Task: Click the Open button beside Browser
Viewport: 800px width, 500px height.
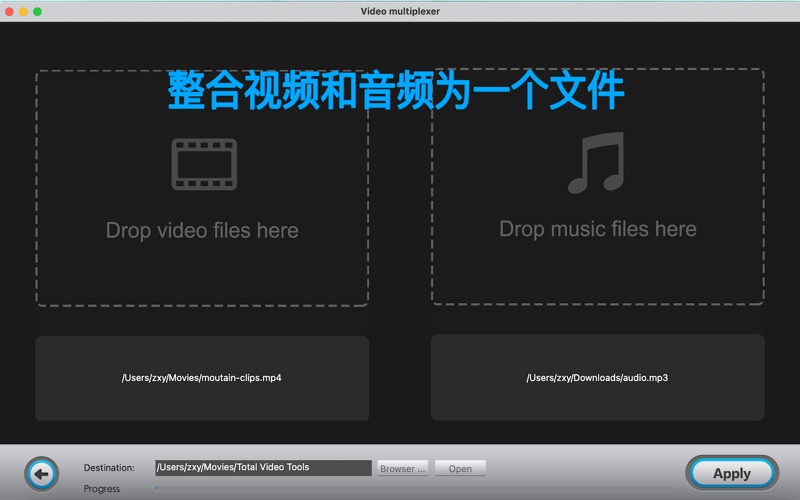Action: coord(460,468)
